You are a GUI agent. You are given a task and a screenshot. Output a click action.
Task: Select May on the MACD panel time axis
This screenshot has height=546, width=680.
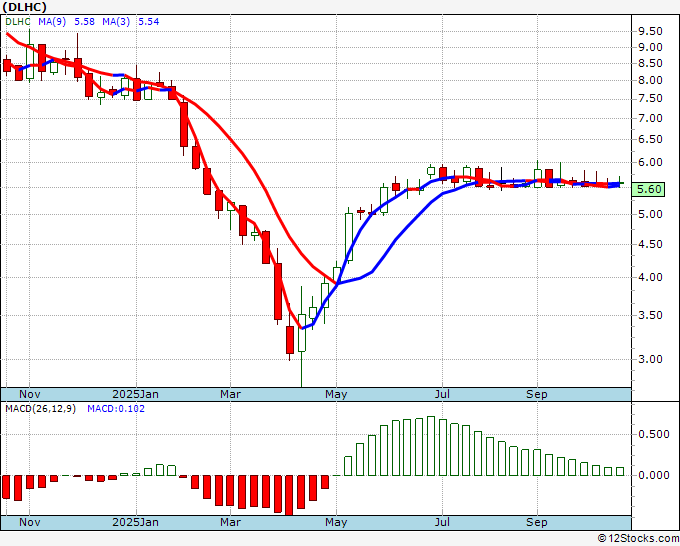[336, 522]
